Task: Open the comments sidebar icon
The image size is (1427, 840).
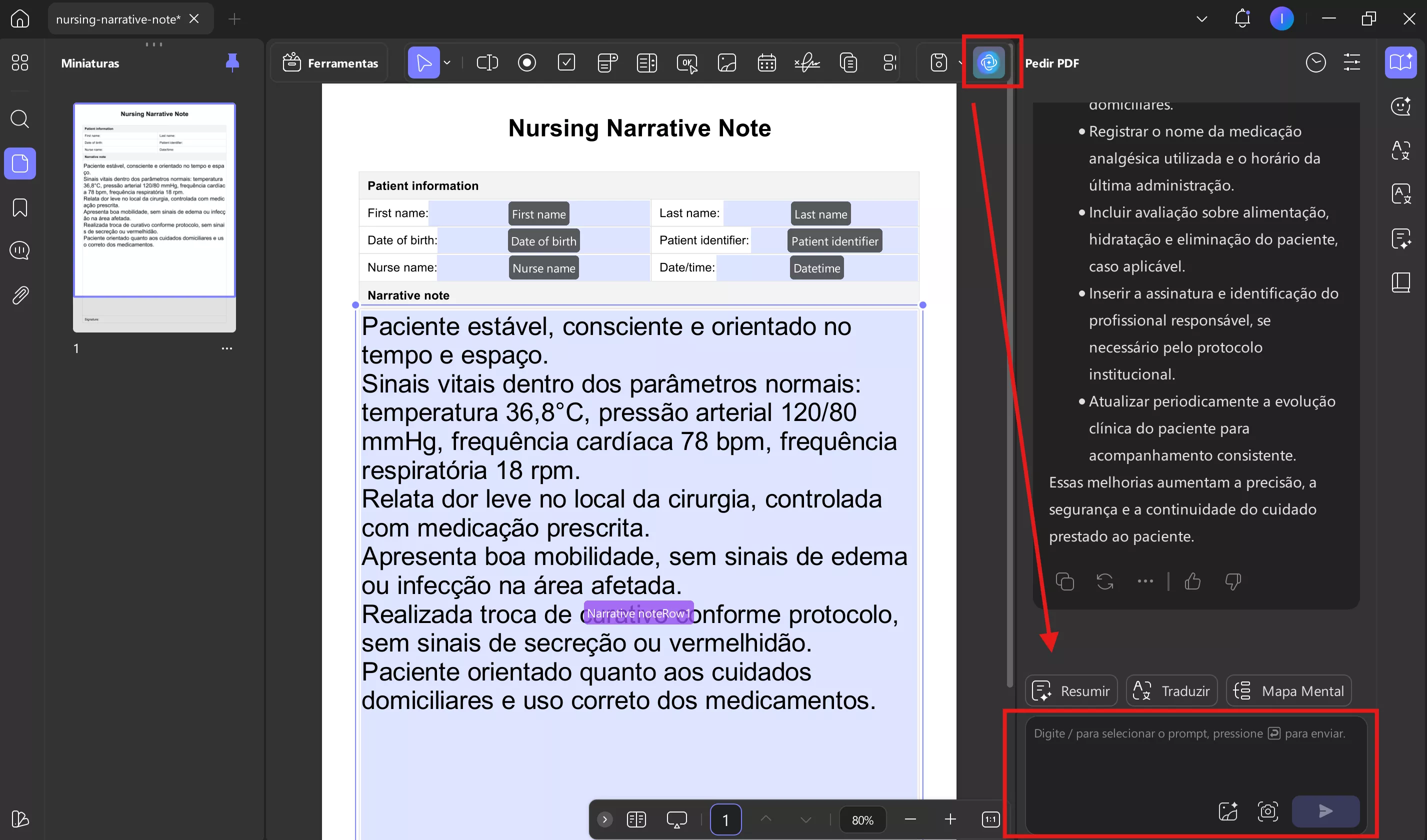Action: (x=20, y=250)
